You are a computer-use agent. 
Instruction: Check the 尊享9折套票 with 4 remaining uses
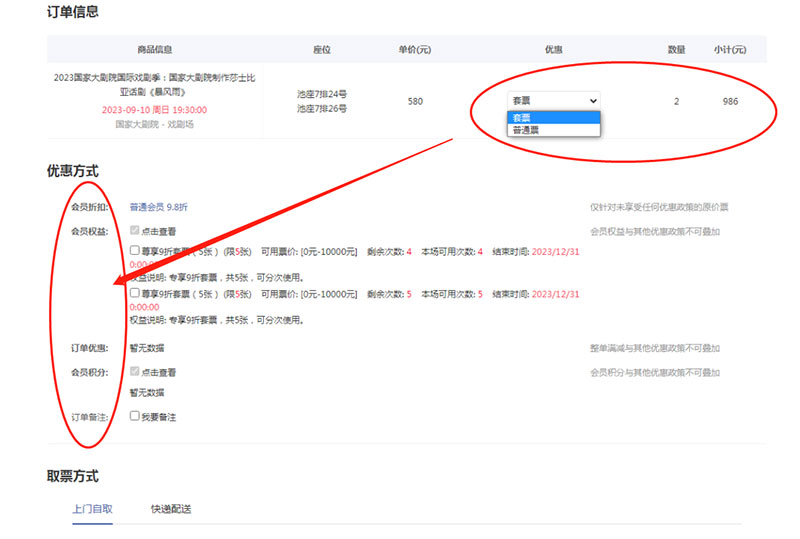[135, 251]
